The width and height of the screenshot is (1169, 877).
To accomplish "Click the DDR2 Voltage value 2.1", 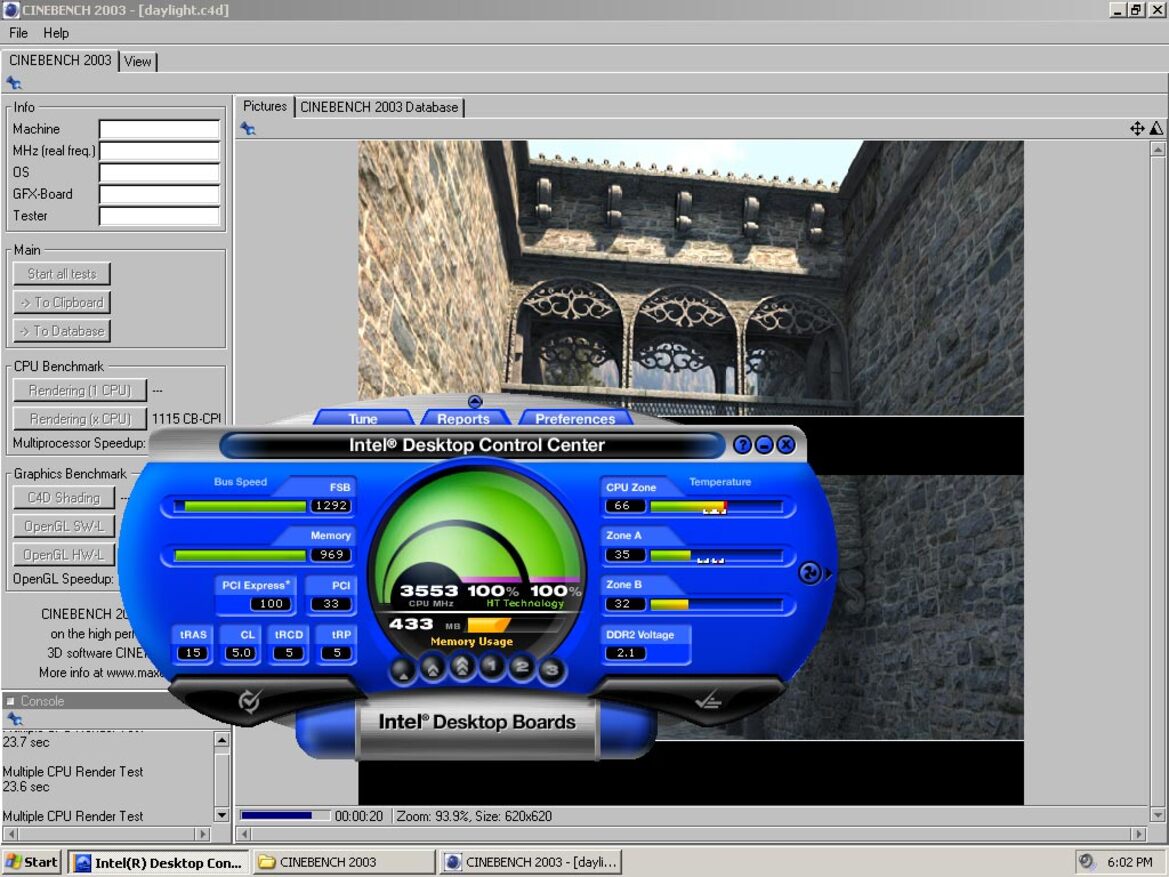I will (626, 653).
